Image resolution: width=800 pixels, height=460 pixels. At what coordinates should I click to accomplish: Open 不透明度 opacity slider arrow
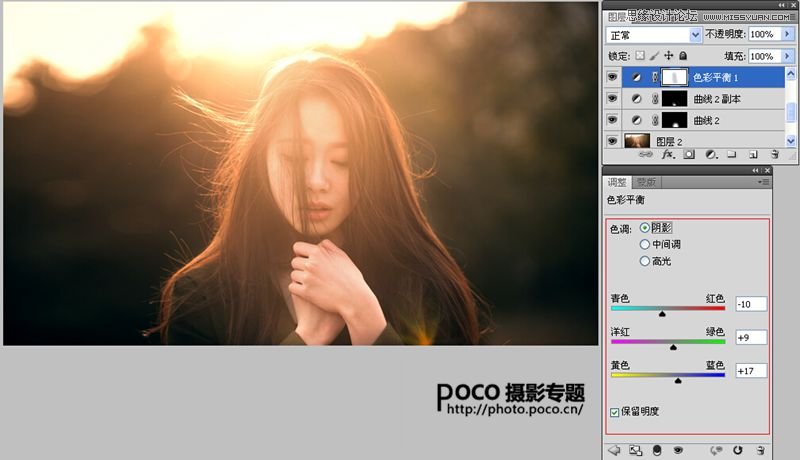click(x=787, y=34)
